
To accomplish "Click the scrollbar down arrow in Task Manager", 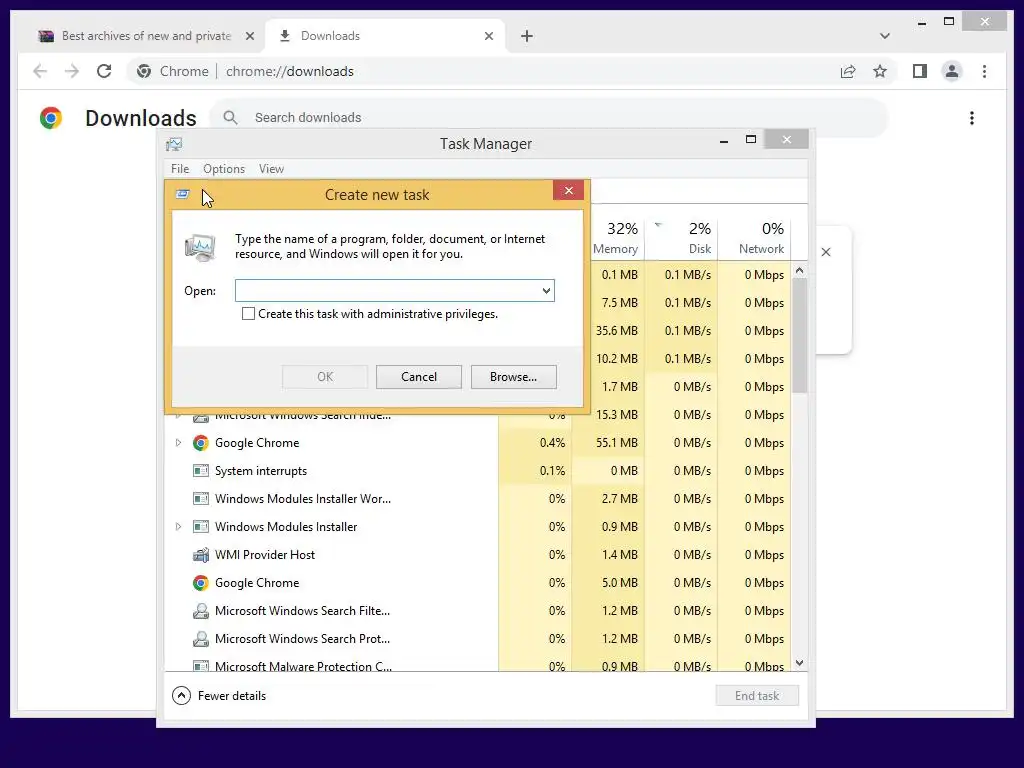I will 799,663.
